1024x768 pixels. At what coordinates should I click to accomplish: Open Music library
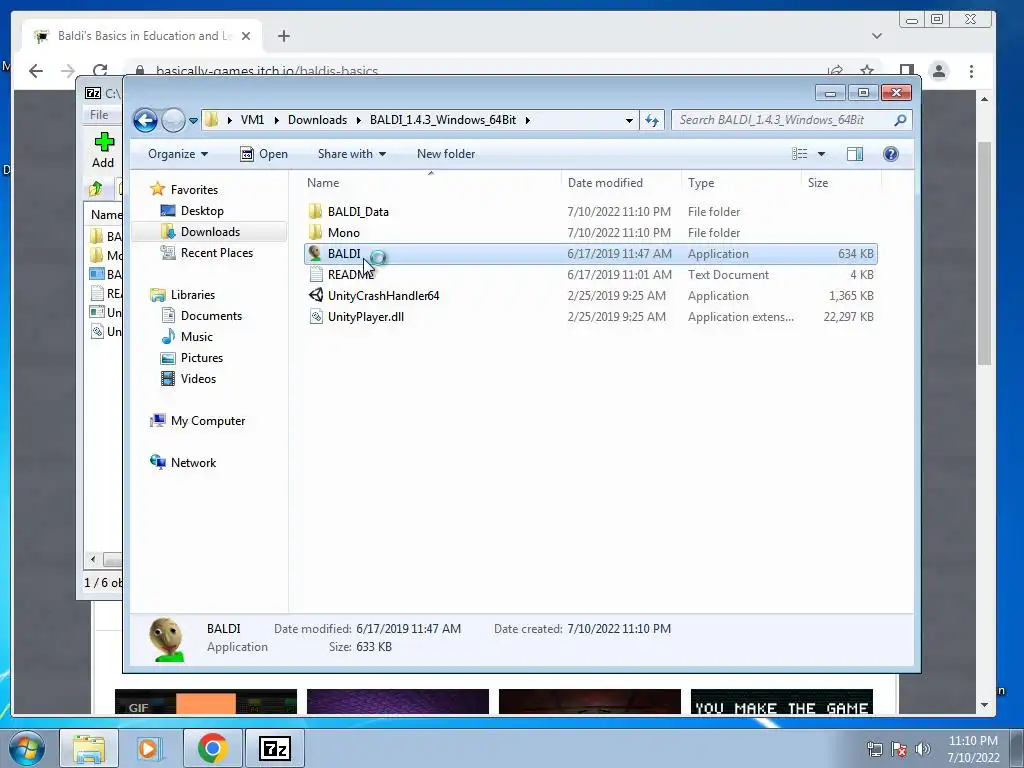(x=197, y=336)
